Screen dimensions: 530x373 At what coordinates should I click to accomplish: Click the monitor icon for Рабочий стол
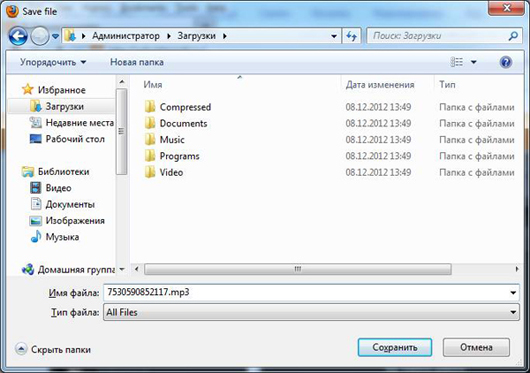[x=35, y=139]
